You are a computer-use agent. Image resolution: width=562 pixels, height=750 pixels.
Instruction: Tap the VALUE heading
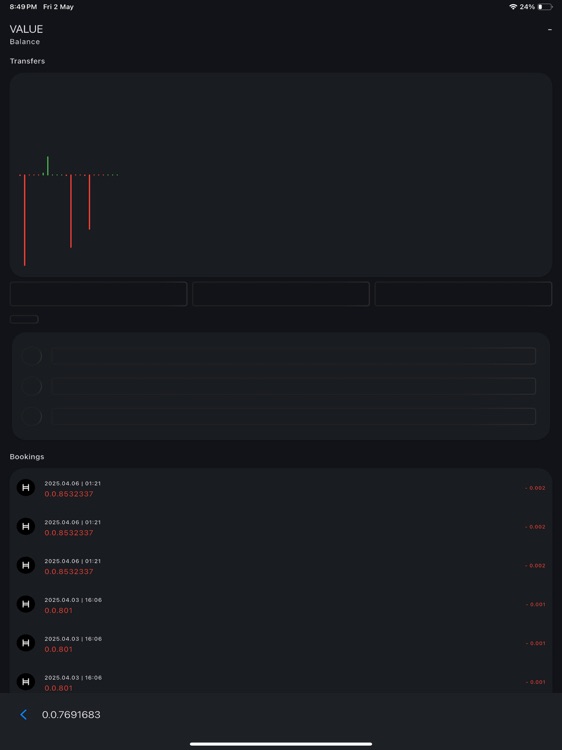(x=26, y=29)
